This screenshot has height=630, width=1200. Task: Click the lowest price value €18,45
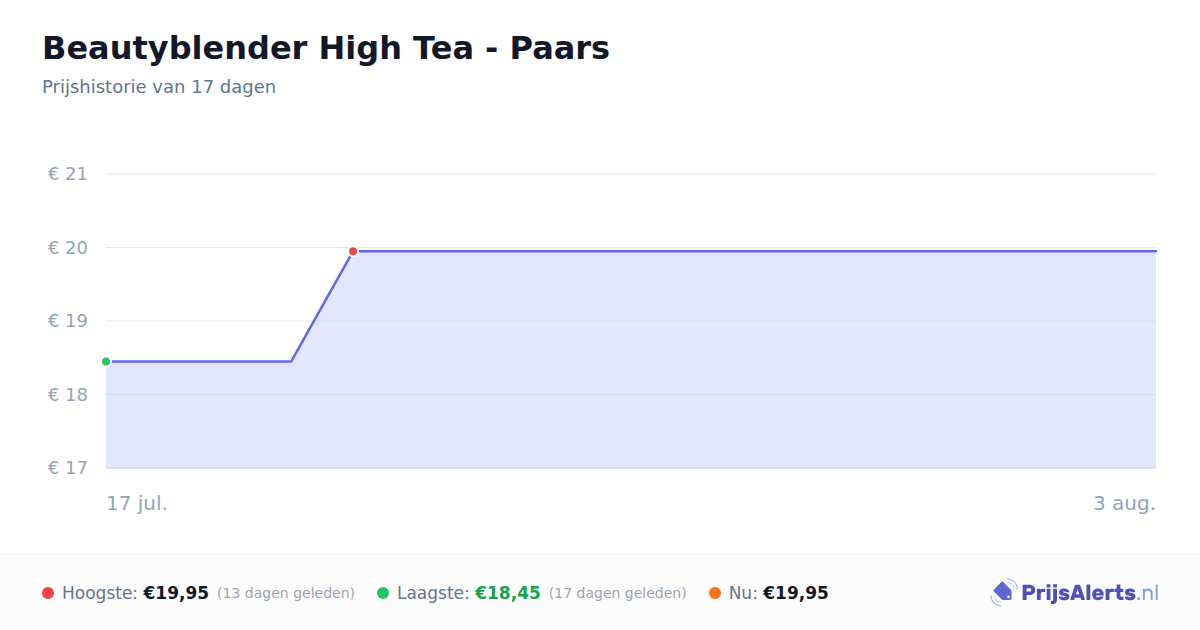point(508,593)
